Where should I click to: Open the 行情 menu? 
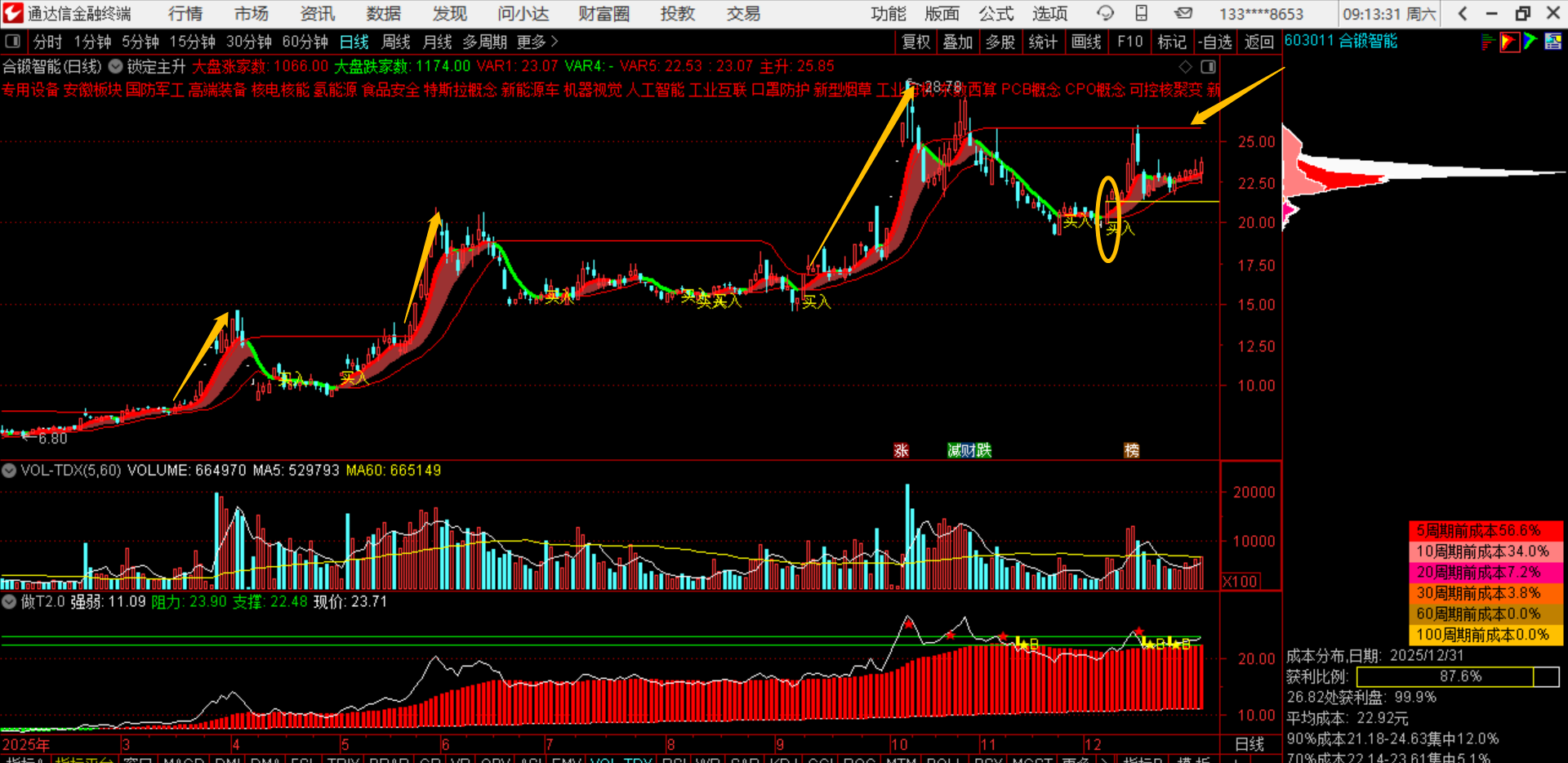[185, 13]
